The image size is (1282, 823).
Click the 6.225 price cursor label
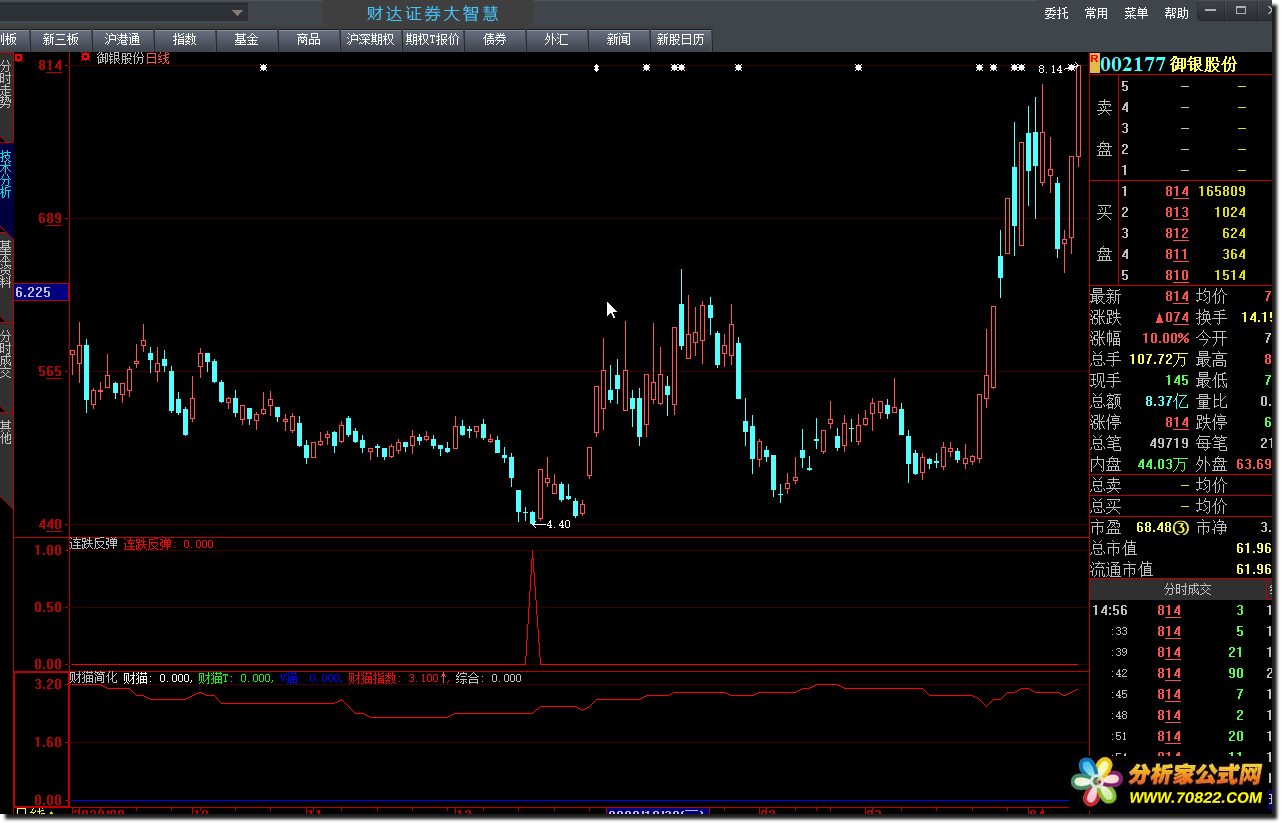pos(40,292)
